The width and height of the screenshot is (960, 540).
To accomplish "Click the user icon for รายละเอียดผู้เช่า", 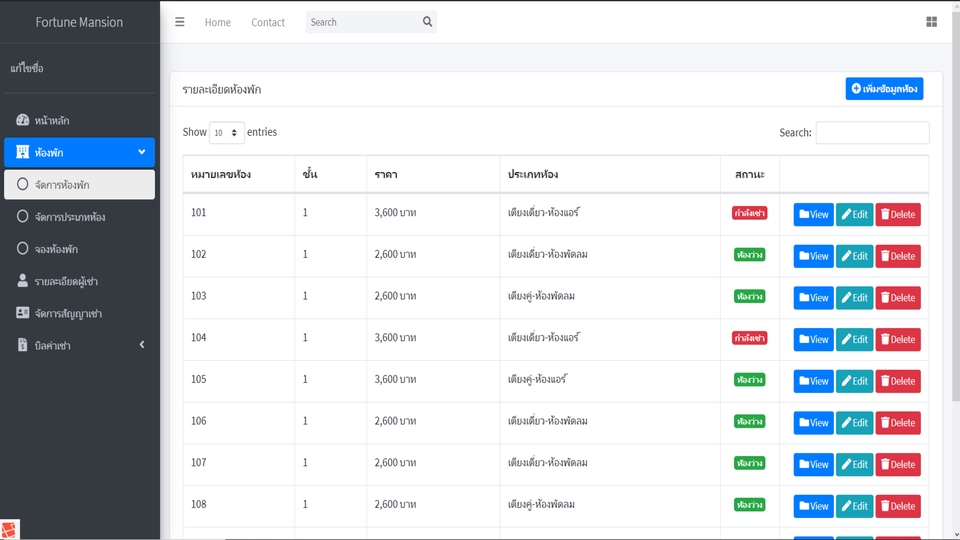I will tap(23, 280).
